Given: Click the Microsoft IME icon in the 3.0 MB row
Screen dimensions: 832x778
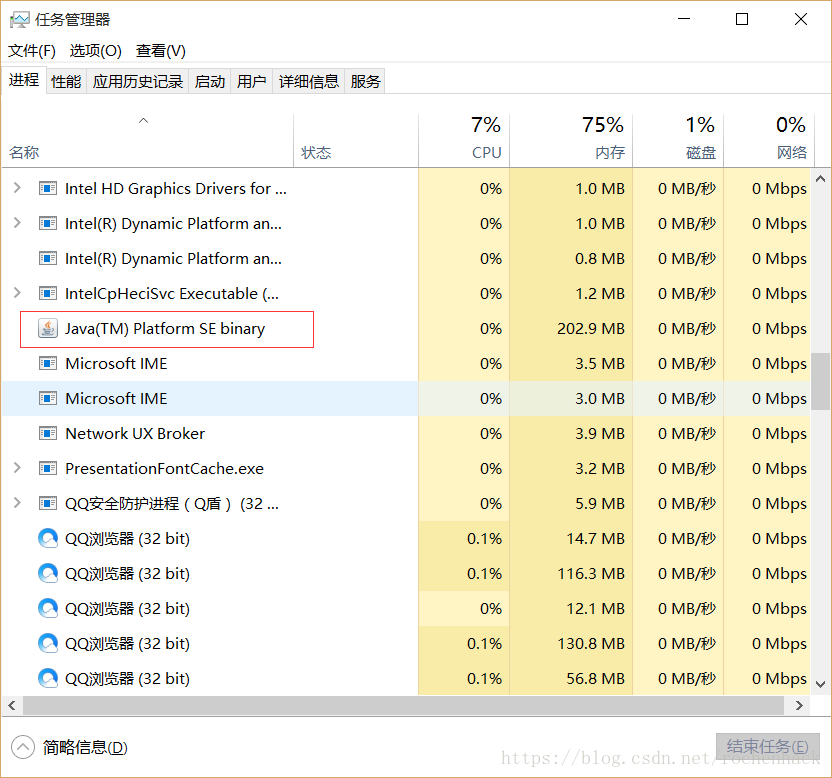Looking at the screenshot, I should pos(48,399).
